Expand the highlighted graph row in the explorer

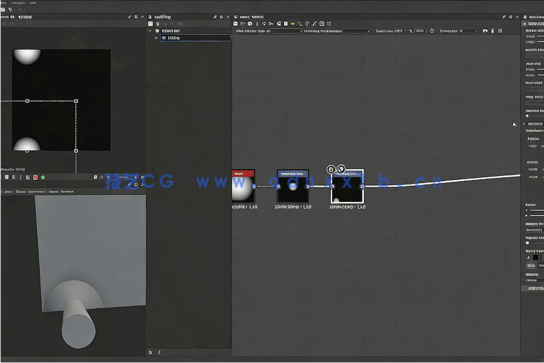click(x=156, y=37)
